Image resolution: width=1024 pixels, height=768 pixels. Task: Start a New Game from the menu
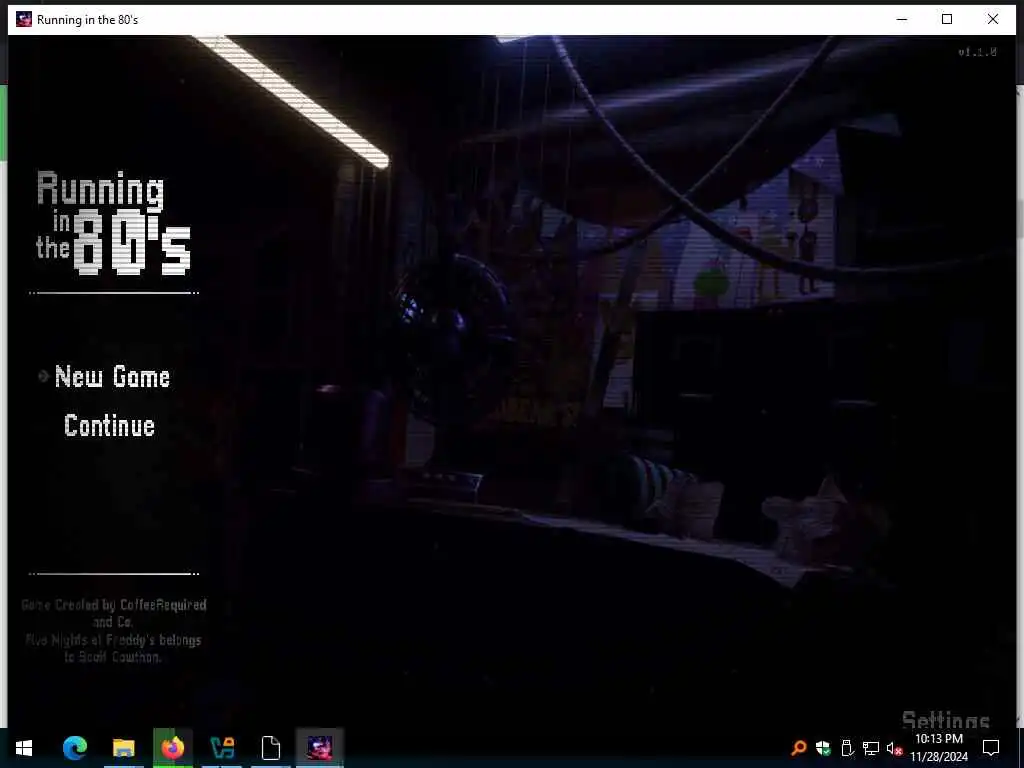112,377
